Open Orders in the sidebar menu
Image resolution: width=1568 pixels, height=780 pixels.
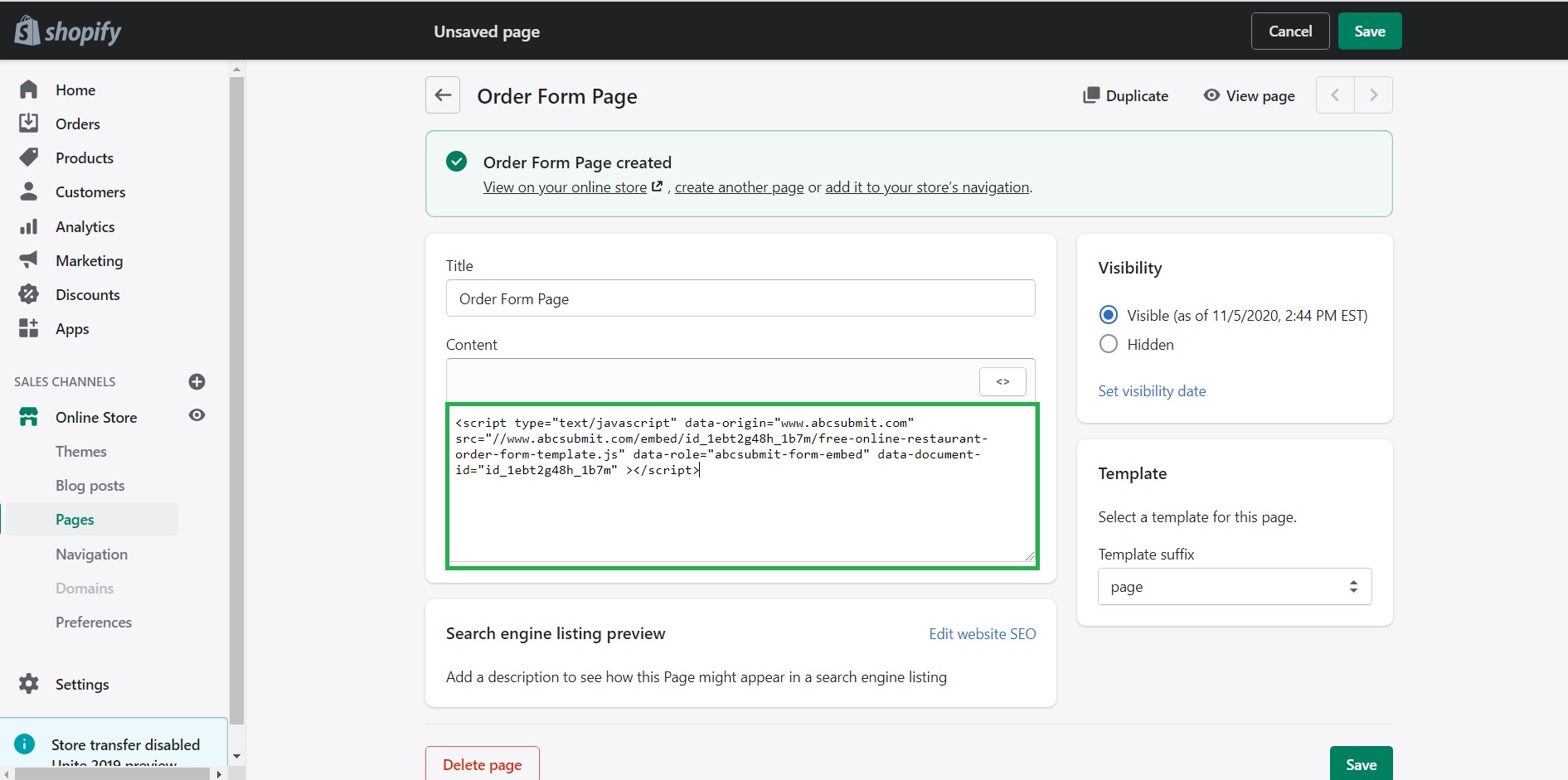click(x=78, y=124)
